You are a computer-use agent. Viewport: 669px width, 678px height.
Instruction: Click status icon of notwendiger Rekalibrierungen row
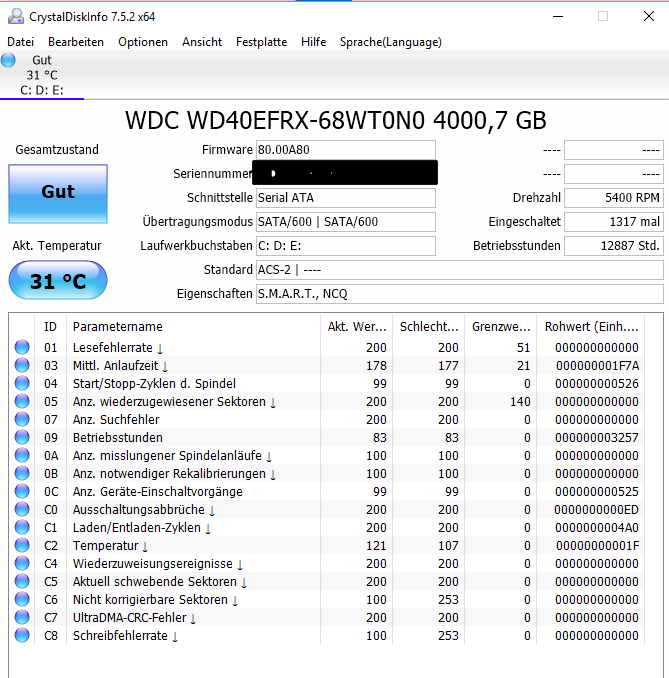(x=22, y=473)
